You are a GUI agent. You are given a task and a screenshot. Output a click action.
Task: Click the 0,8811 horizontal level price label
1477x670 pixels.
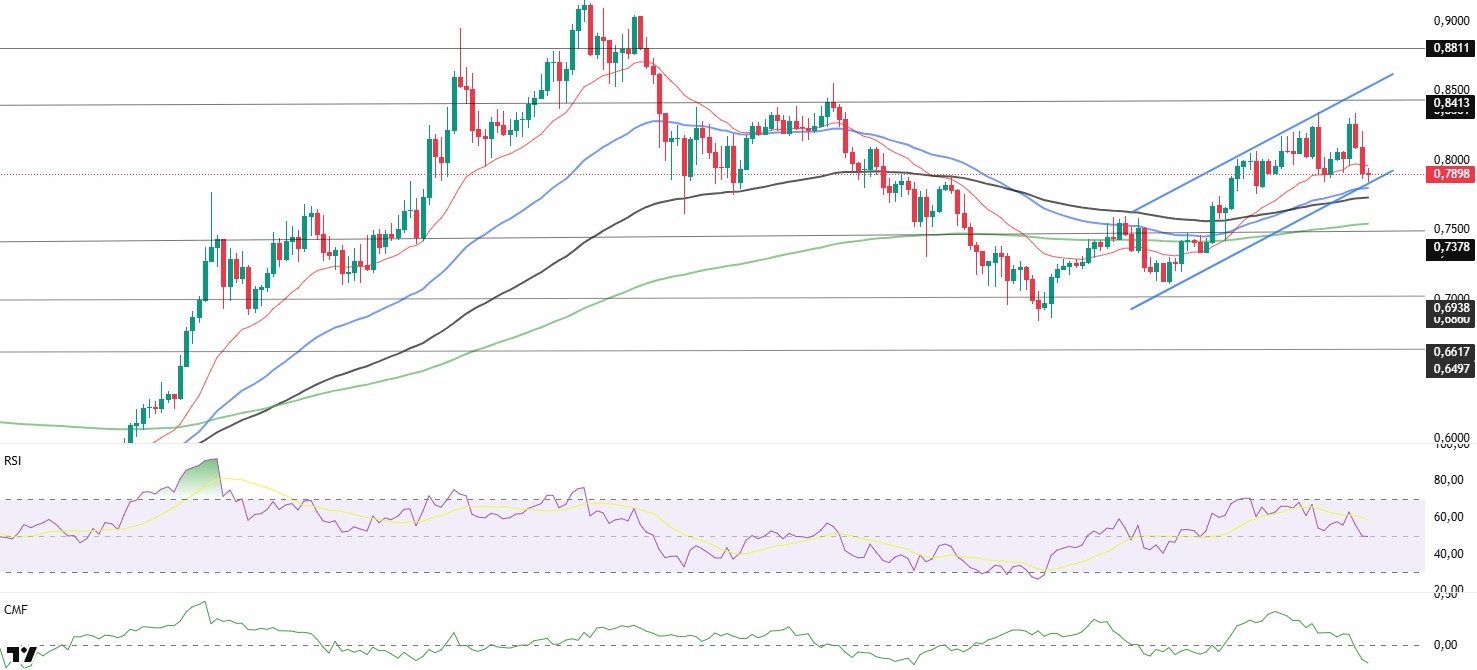pyautogui.click(x=1449, y=48)
